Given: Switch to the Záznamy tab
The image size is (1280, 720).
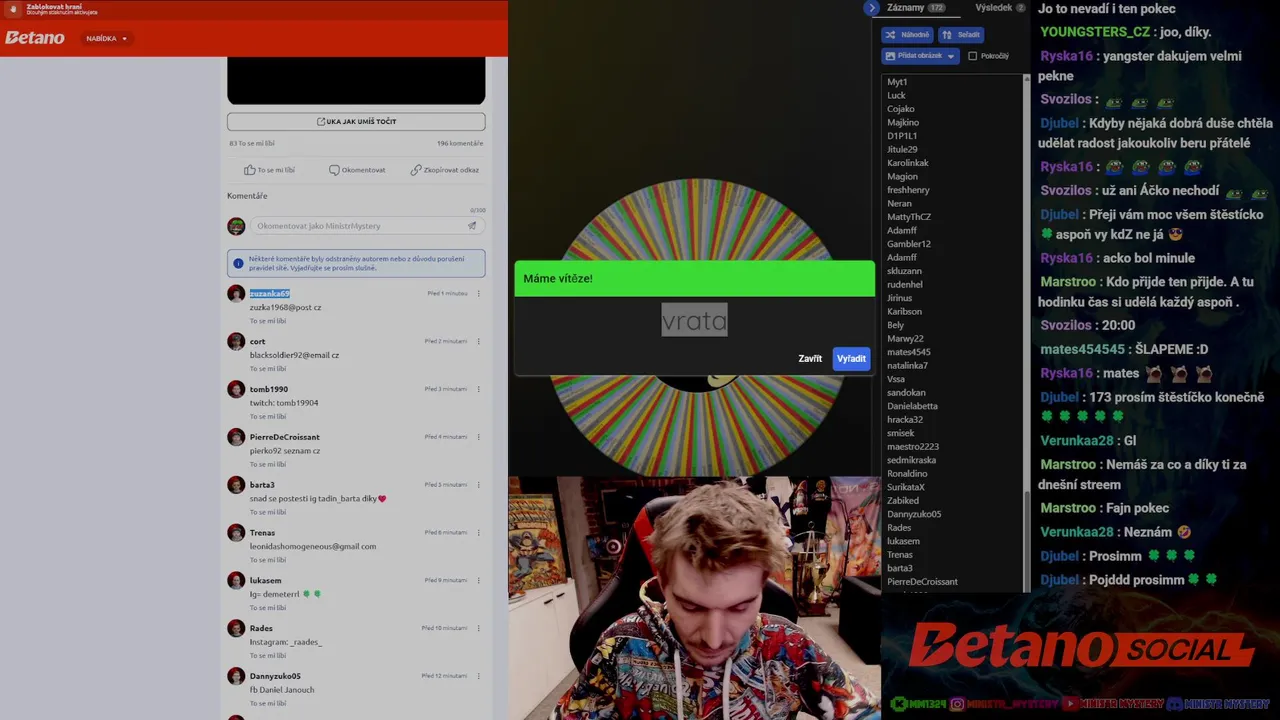Looking at the screenshot, I should pyautogui.click(x=915, y=8).
